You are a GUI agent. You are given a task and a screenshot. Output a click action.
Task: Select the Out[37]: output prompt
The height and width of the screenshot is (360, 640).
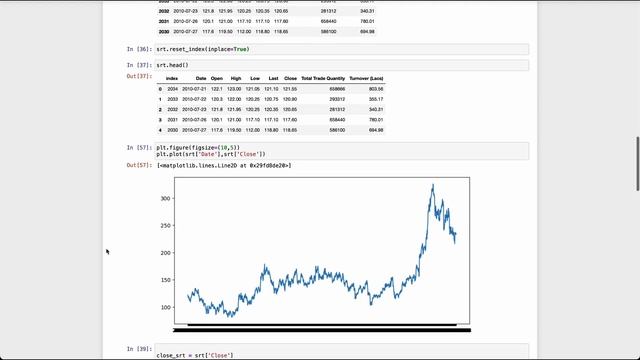[139, 76]
